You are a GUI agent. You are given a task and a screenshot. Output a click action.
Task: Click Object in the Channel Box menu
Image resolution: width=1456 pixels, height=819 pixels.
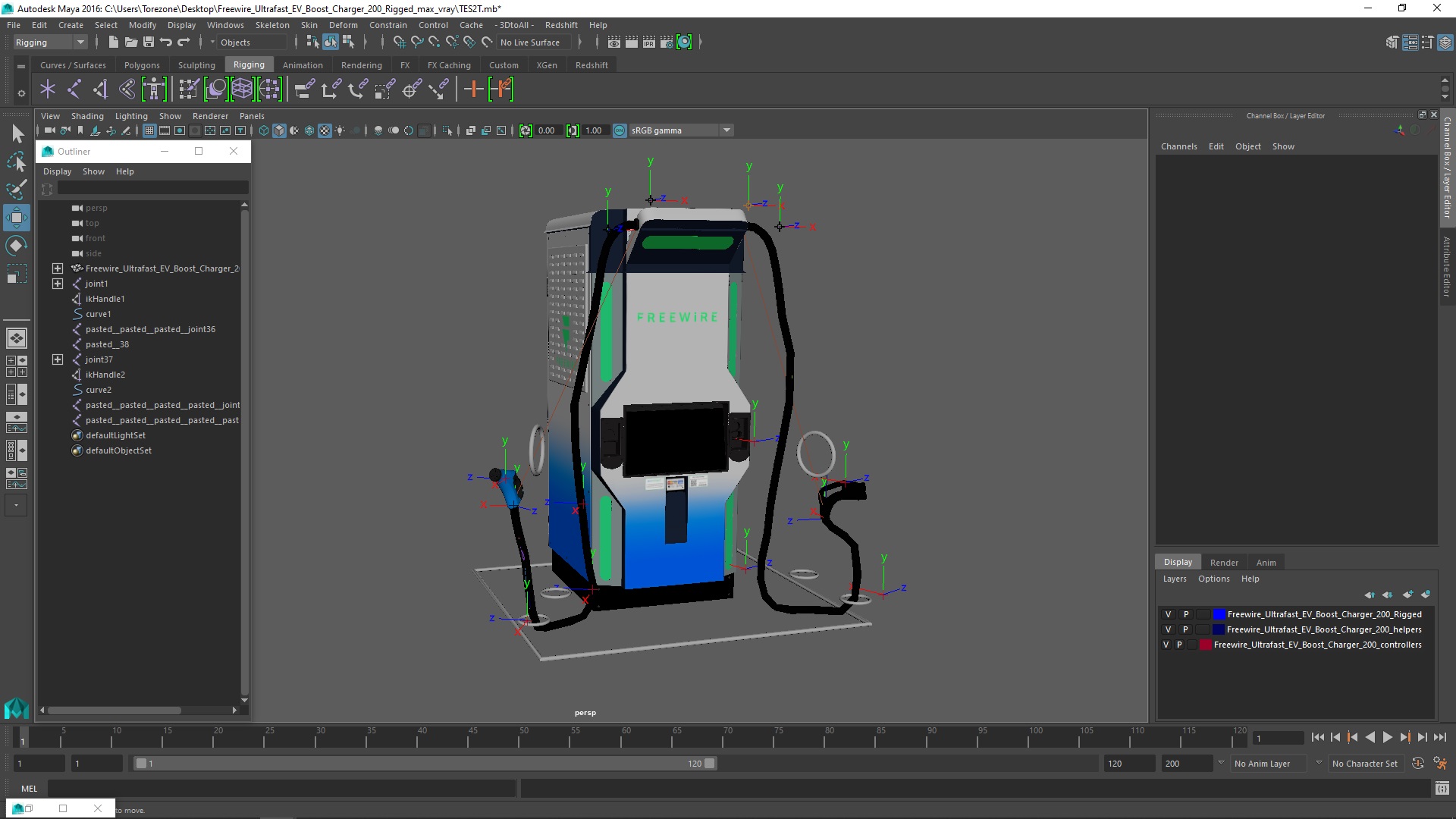[1247, 146]
